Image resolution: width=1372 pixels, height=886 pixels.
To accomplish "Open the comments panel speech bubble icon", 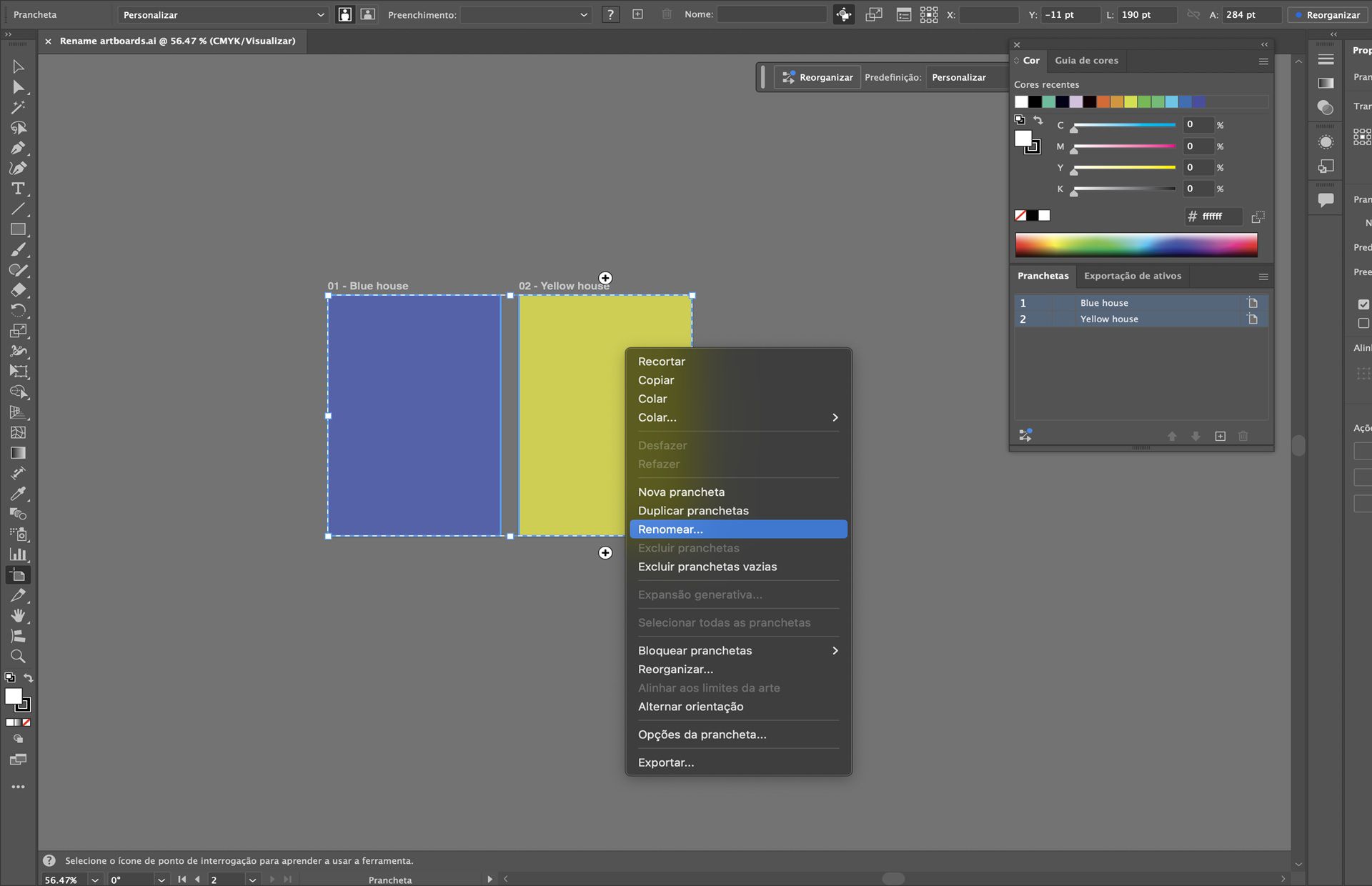I will [1326, 199].
